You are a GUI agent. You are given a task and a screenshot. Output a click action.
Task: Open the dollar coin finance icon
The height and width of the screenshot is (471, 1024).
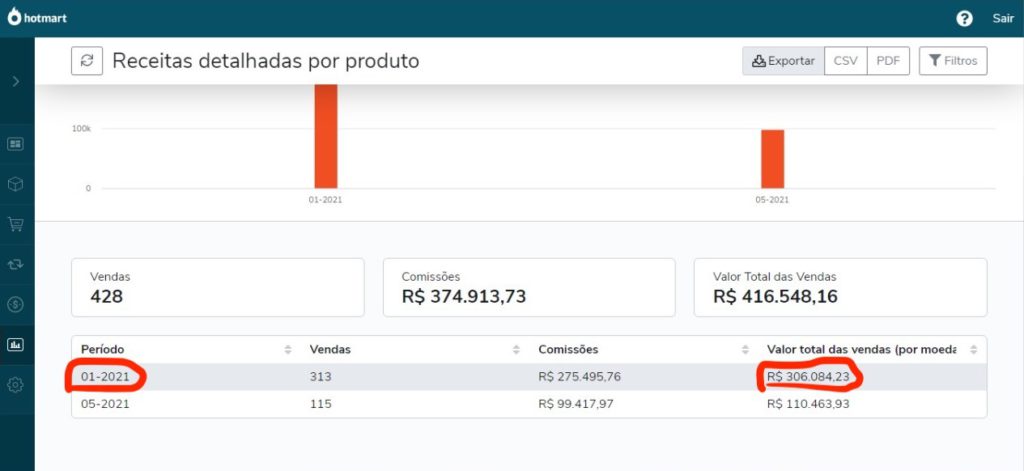16,304
